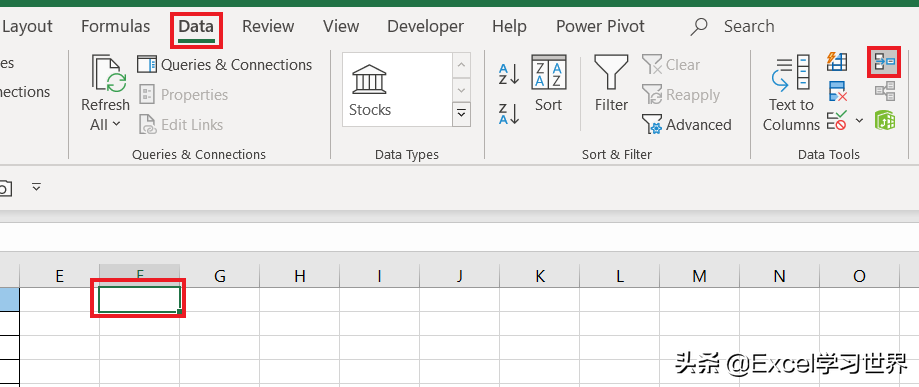Click Text to Columns

point(791,93)
